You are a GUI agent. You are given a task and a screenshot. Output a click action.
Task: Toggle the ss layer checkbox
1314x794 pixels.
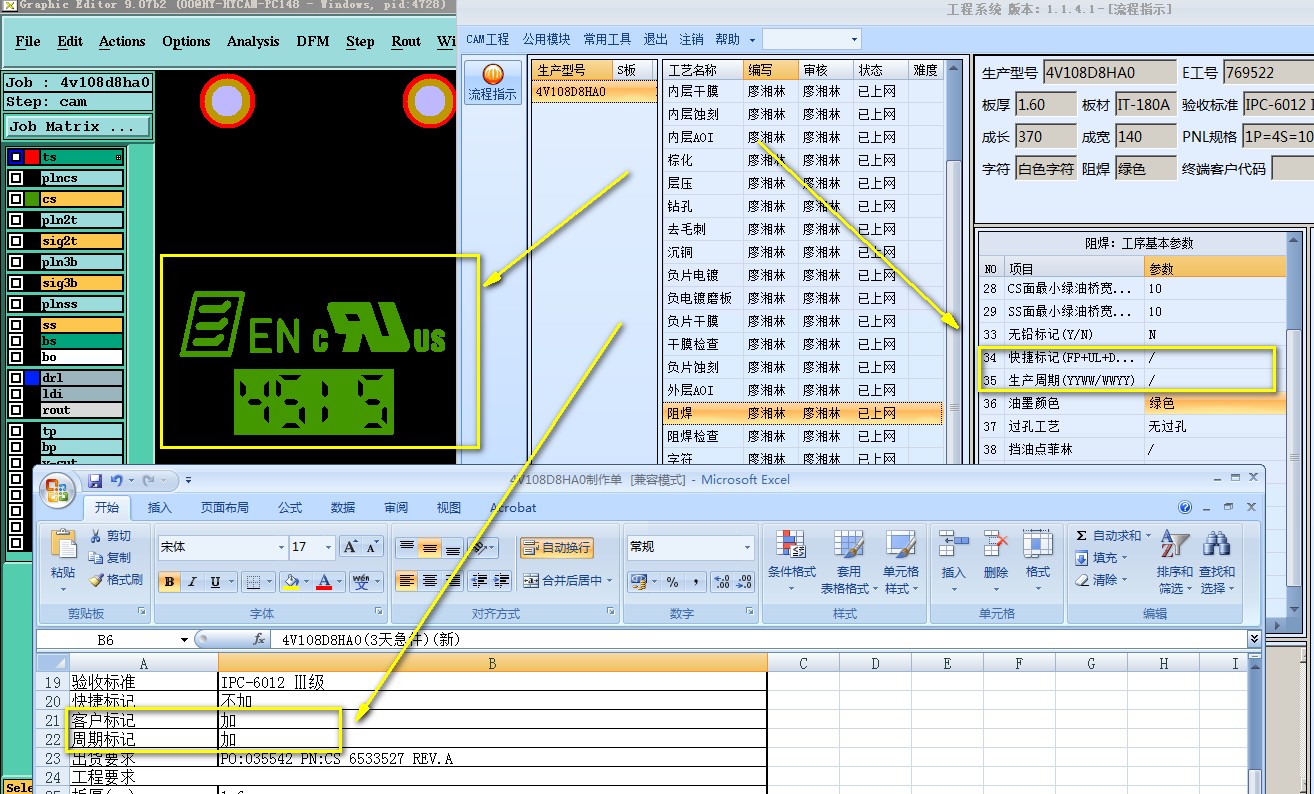point(16,325)
